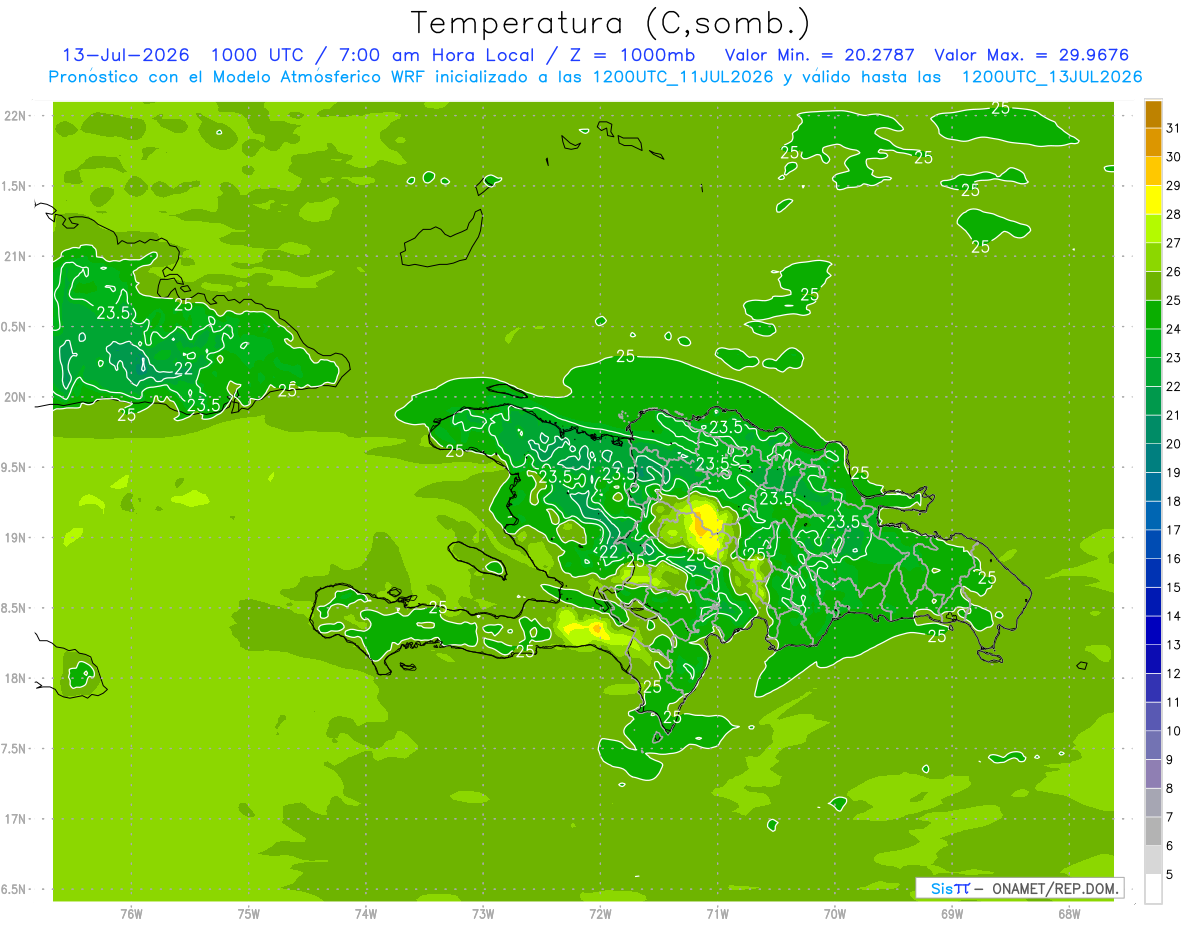
Task: Click legend value '15'
Action: click(1174, 587)
